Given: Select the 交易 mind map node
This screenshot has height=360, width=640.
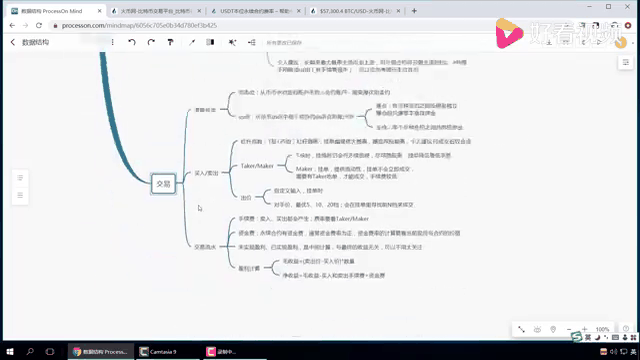Looking at the screenshot, I should [163, 184].
